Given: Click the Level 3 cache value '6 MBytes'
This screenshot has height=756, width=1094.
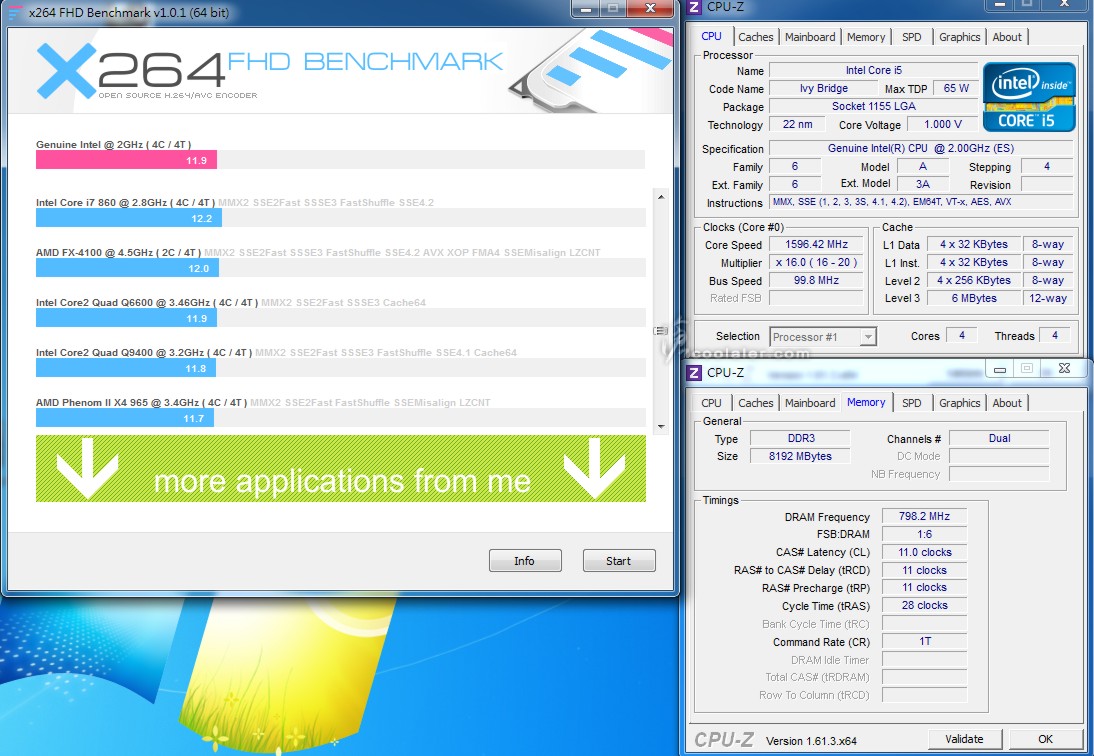Looking at the screenshot, I should pyautogui.click(x=974, y=298).
